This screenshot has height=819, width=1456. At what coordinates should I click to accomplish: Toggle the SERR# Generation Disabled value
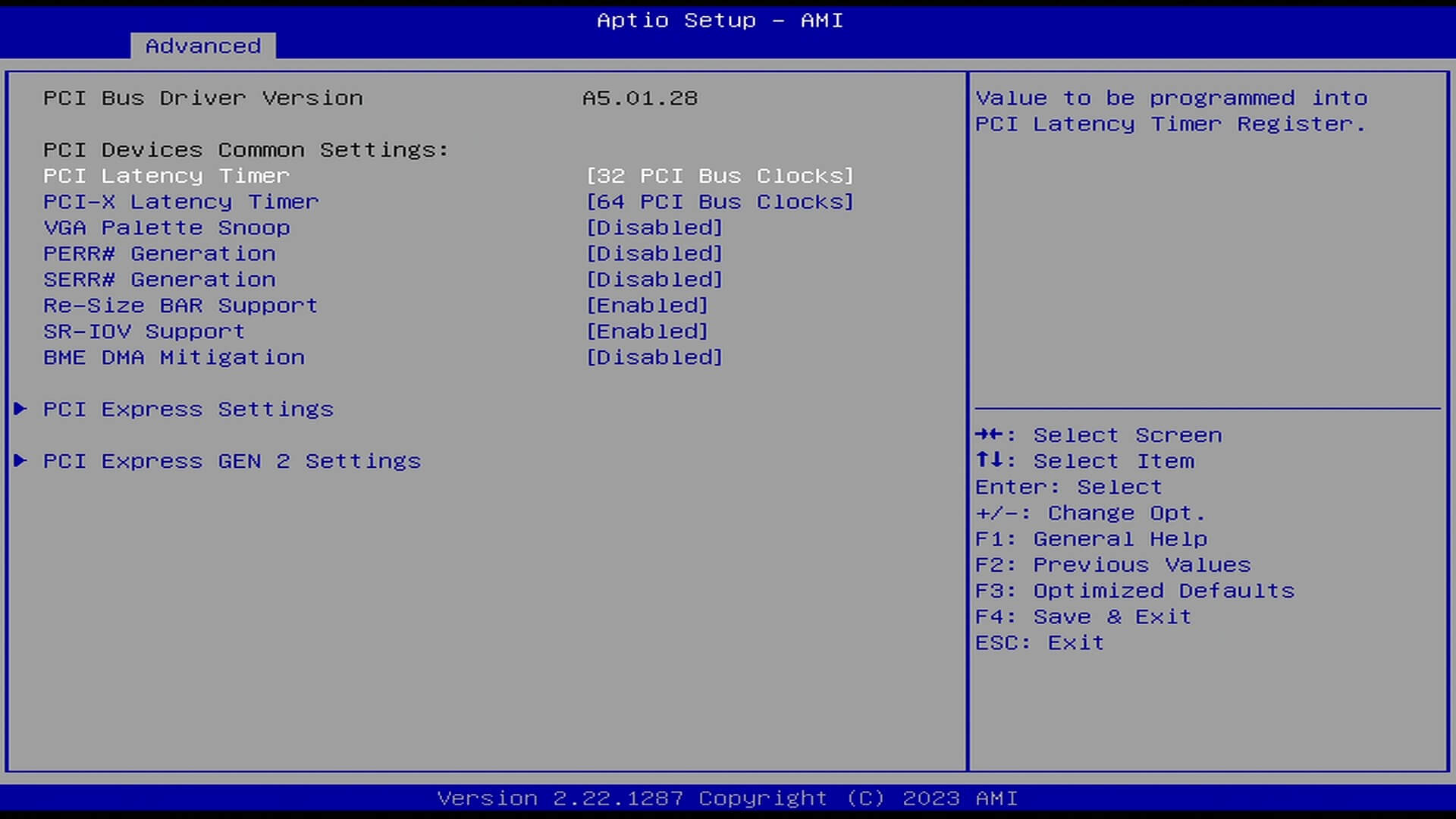tap(654, 279)
